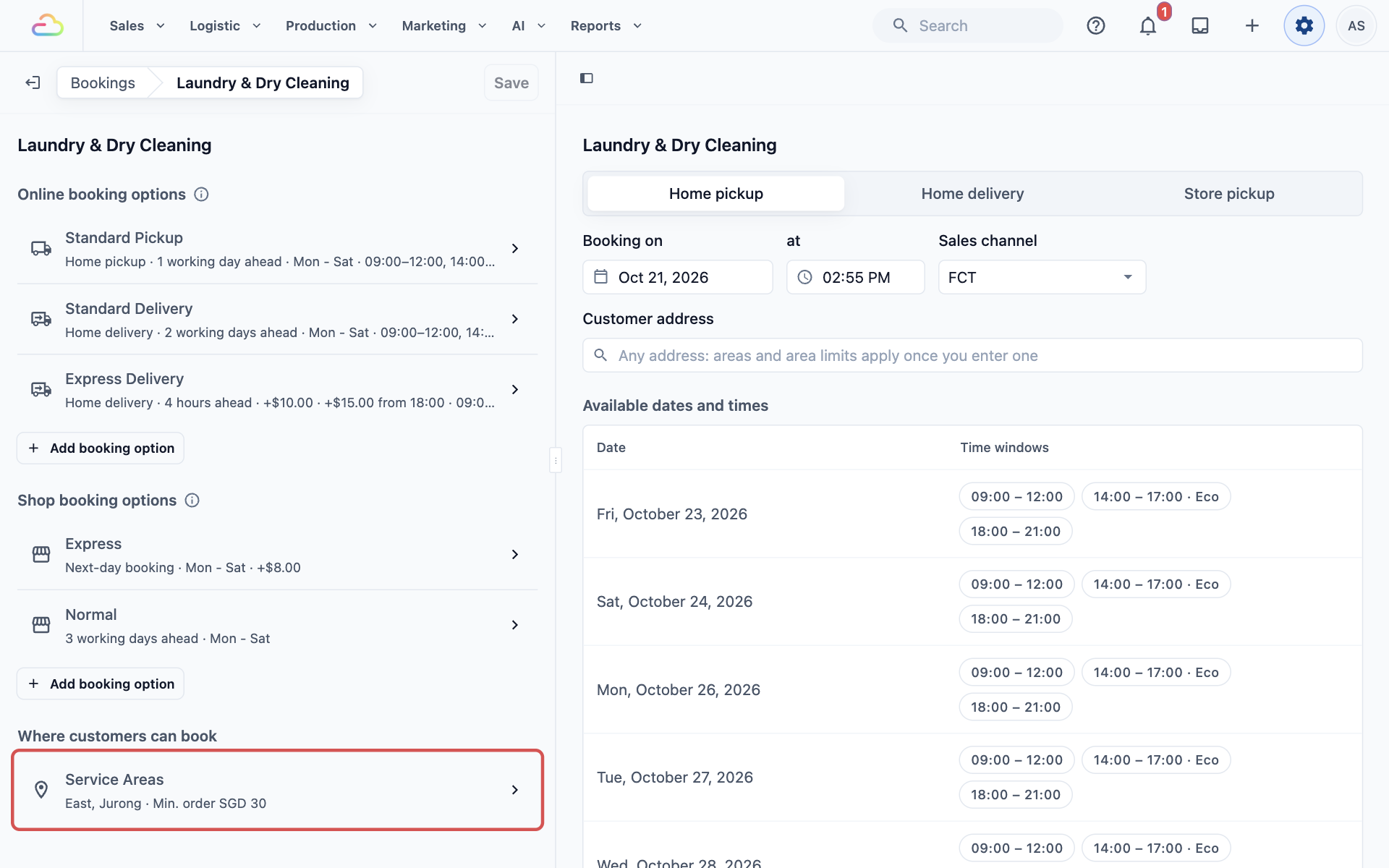This screenshot has height=868, width=1389.
Task: Open the FCT sales channel dropdown
Action: 1042,277
